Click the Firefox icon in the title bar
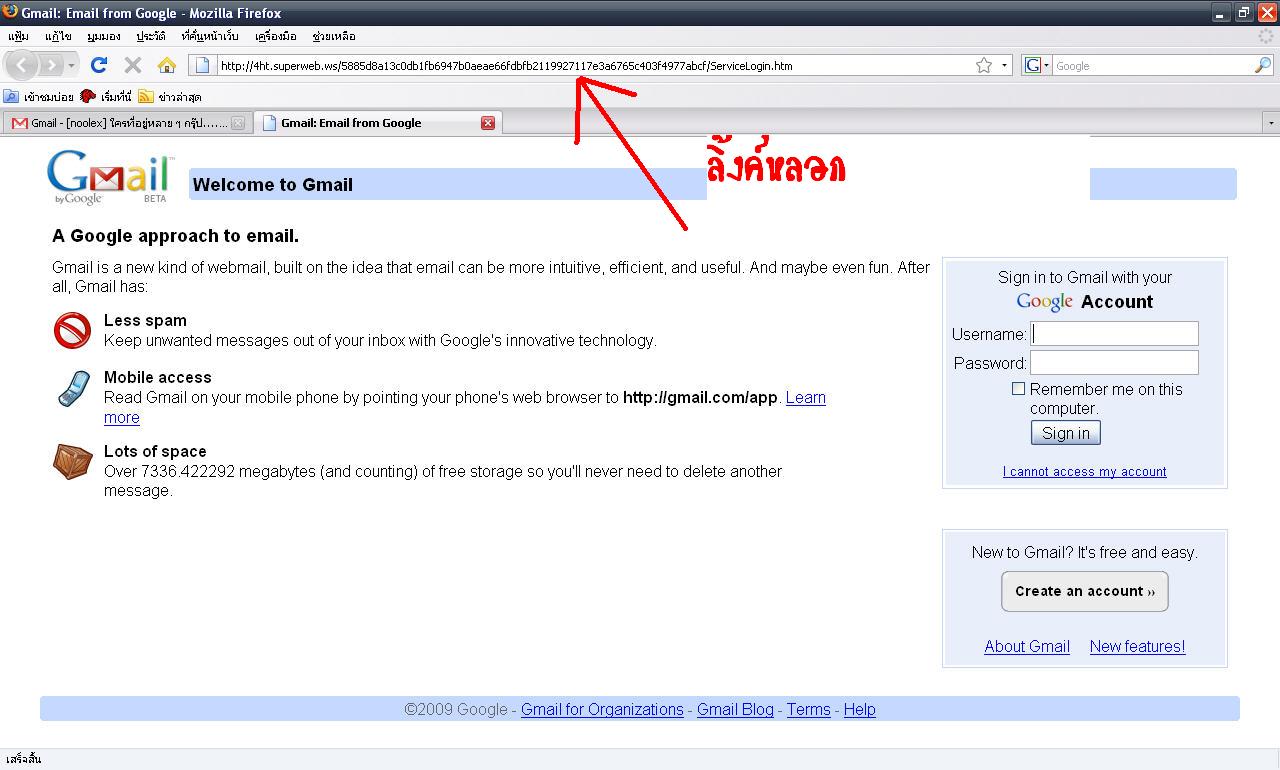 click(x=11, y=12)
